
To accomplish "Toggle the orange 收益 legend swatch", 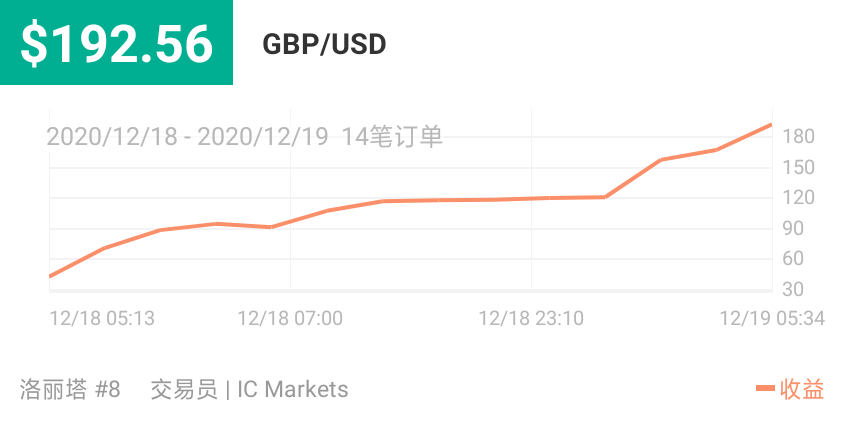I will 765,388.
